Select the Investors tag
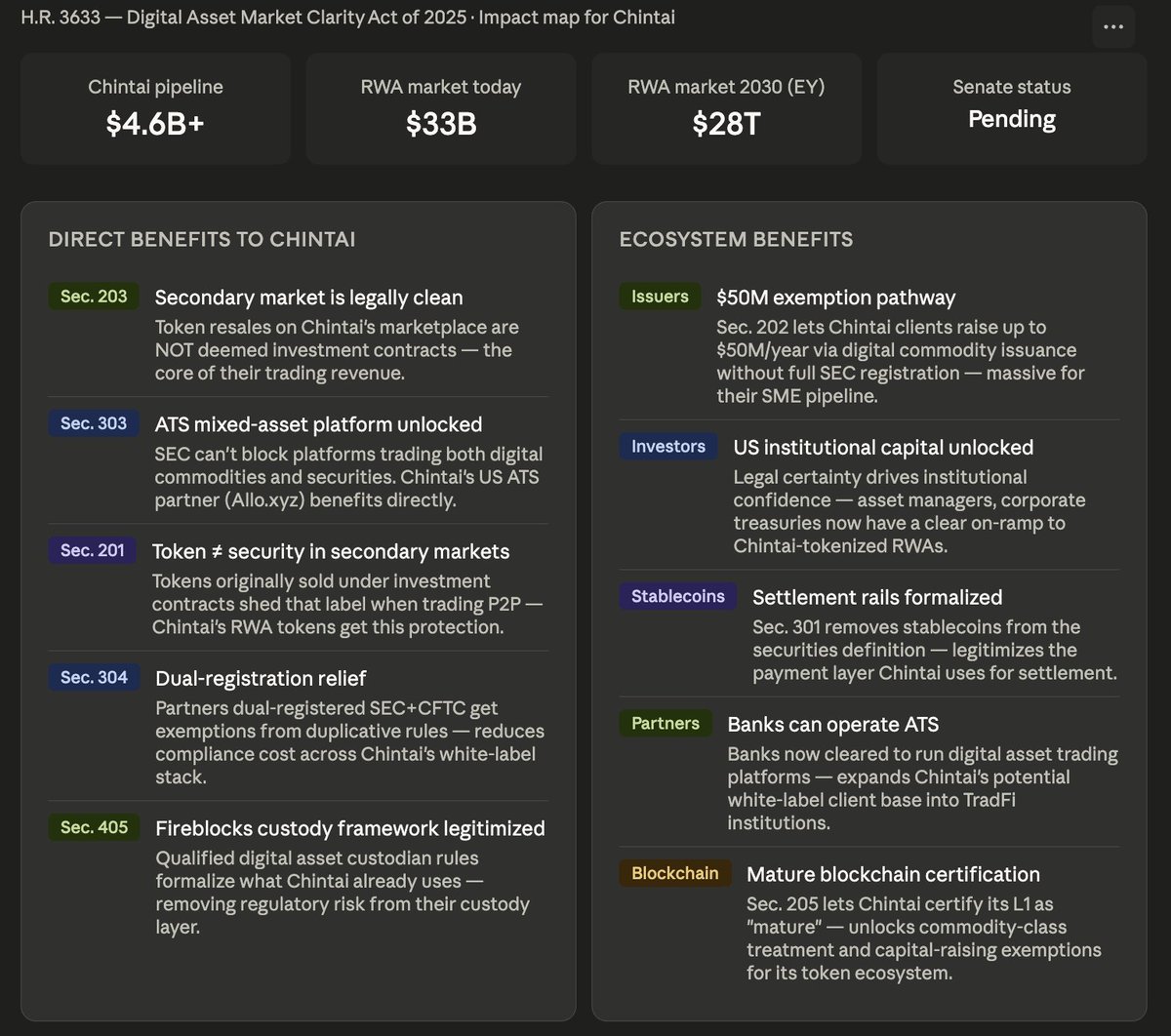Viewport: 1171px width, 1036px height. [x=668, y=447]
